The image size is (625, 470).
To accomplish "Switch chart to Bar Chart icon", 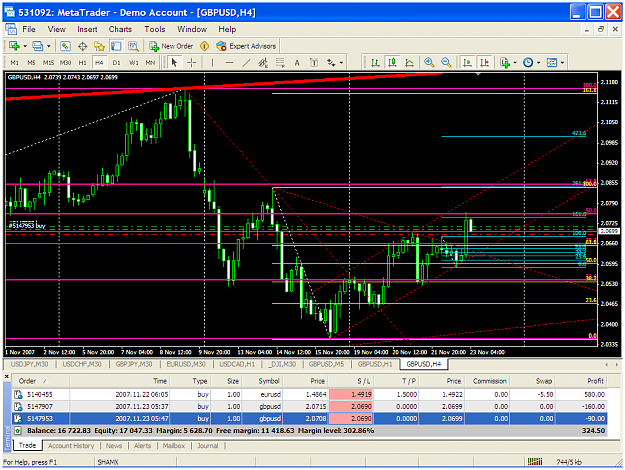I will click(x=375, y=63).
